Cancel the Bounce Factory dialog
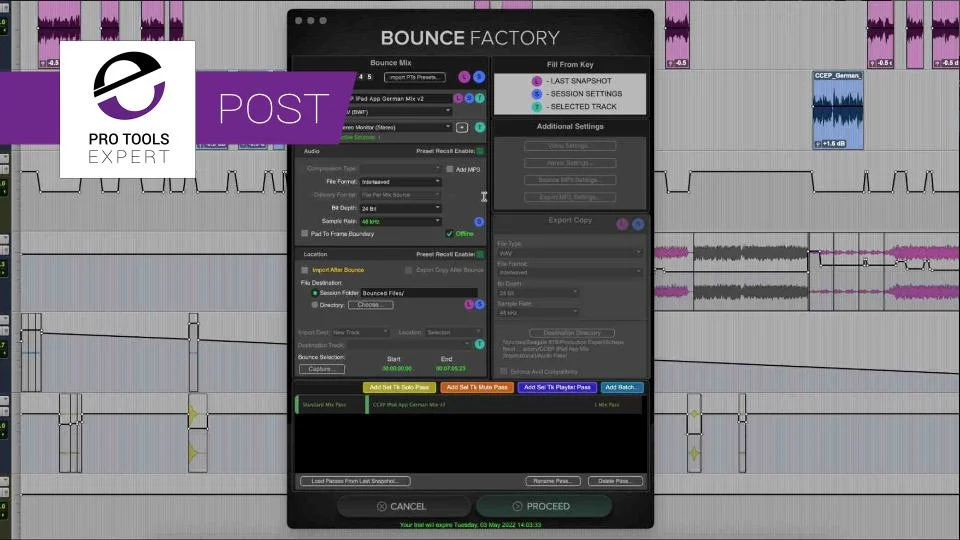960x540 pixels. tap(403, 506)
